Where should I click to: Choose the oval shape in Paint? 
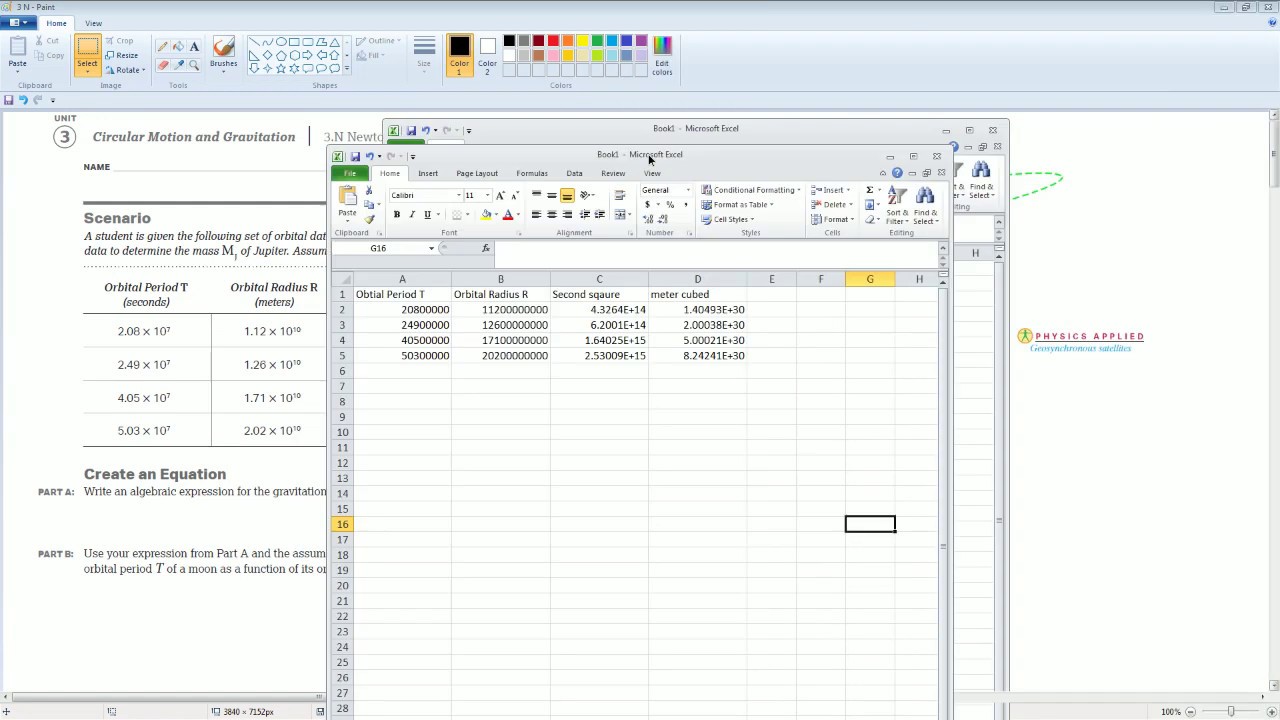coord(282,43)
